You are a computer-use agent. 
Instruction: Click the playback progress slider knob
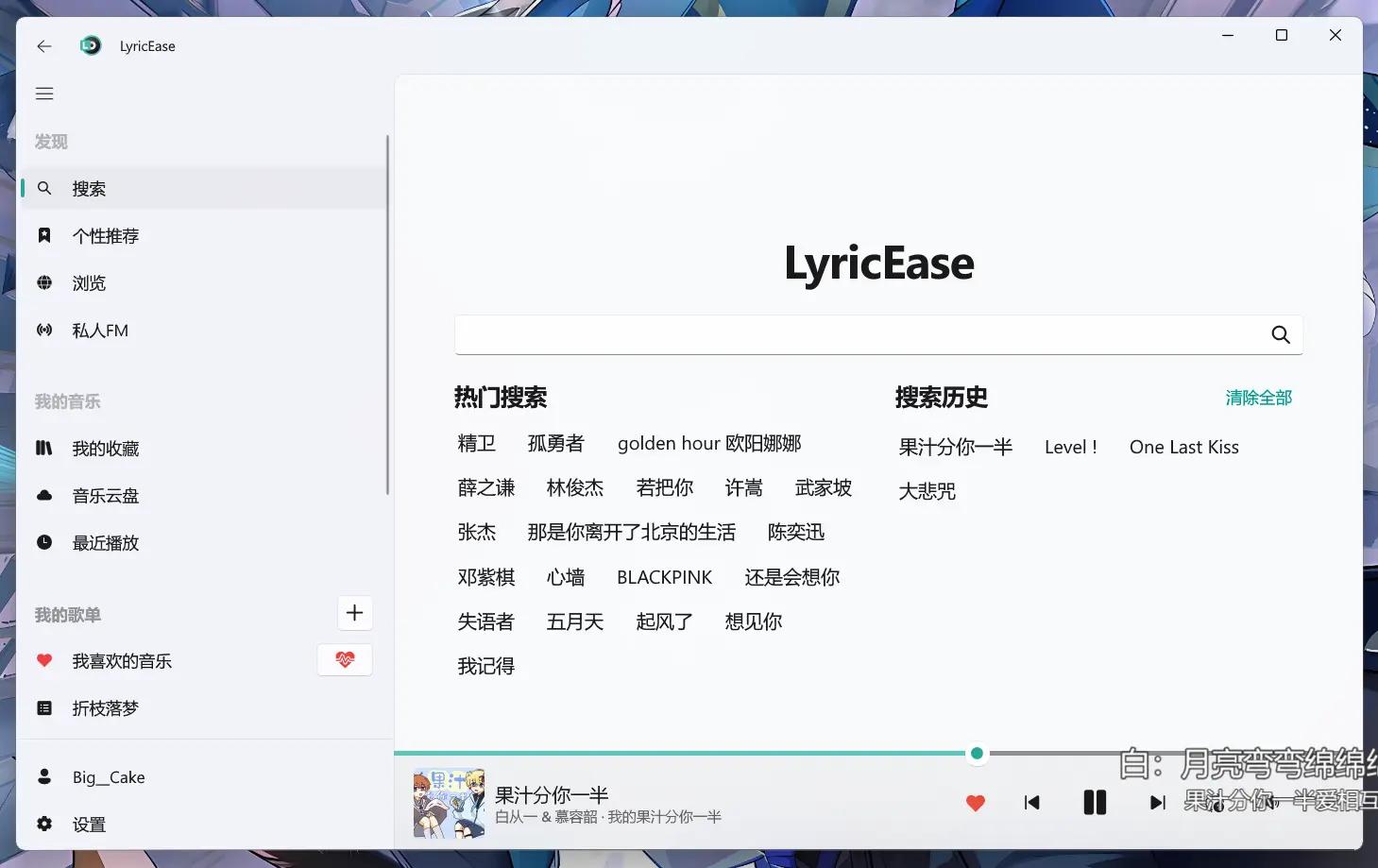pos(977,753)
